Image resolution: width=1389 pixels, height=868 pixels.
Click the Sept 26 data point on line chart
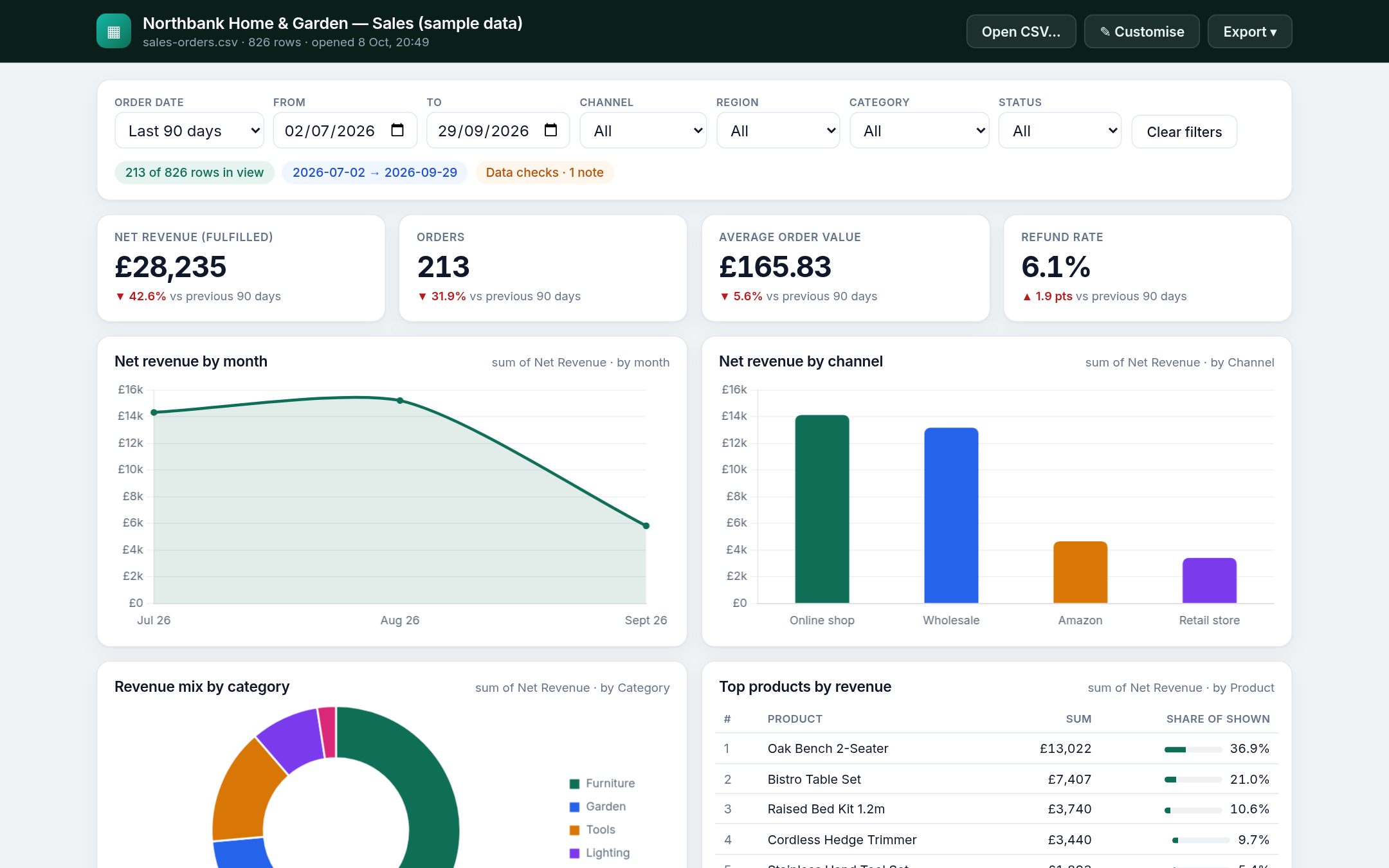646,526
